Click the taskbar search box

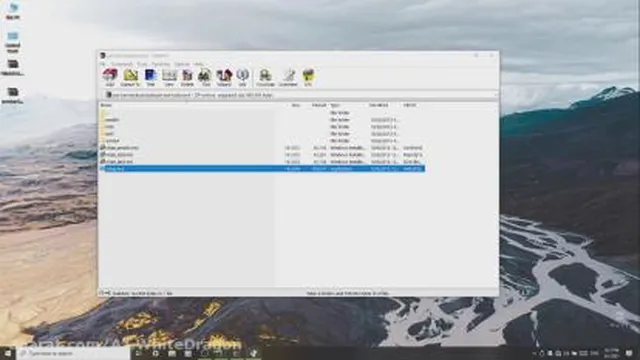pyautogui.click(x=74, y=353)
